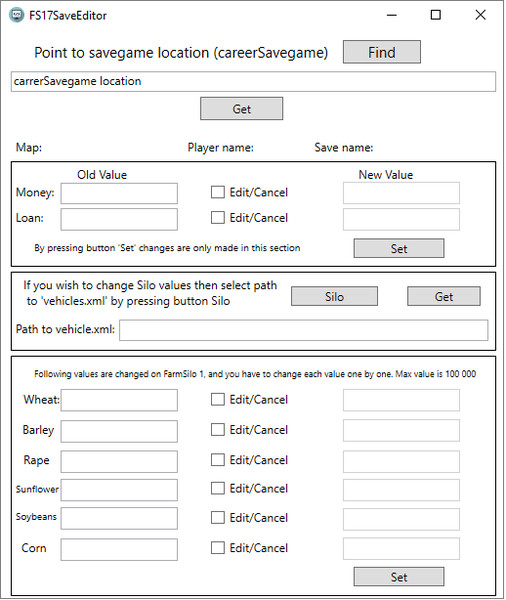
Task: Click the Wheat old value field
Action: 119,400
